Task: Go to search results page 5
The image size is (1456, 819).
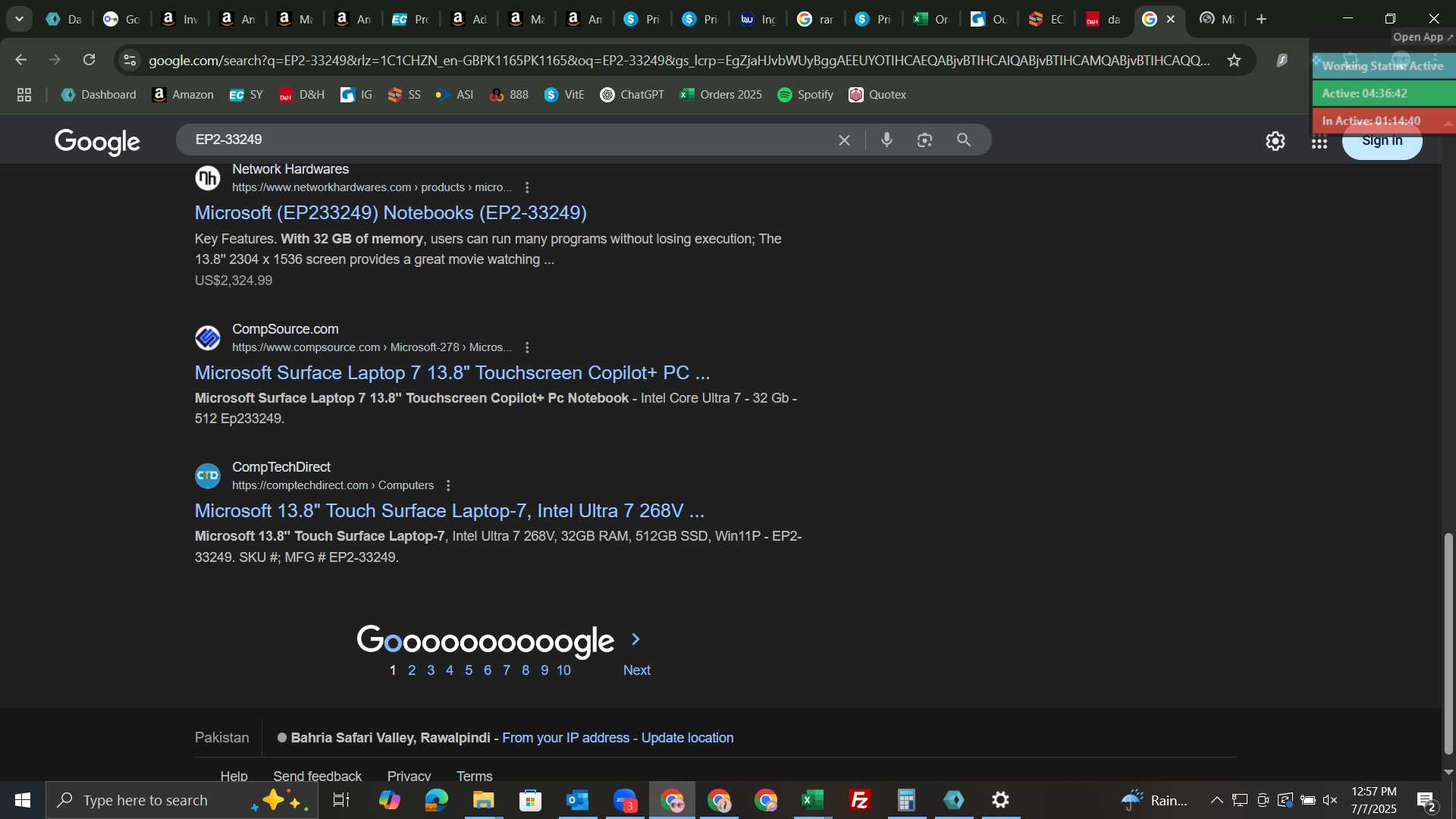Action: (469, 670)
